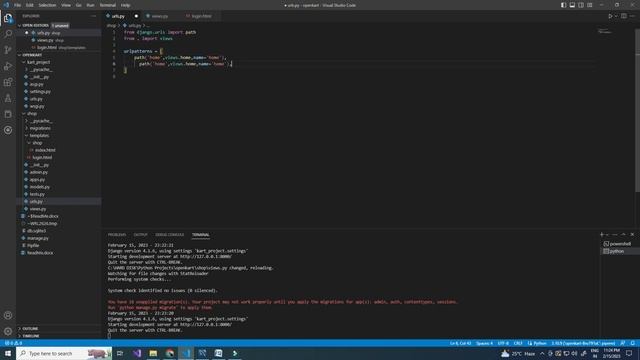
Task: Open settings.py in kart_project
Action: tap(40, 91)
